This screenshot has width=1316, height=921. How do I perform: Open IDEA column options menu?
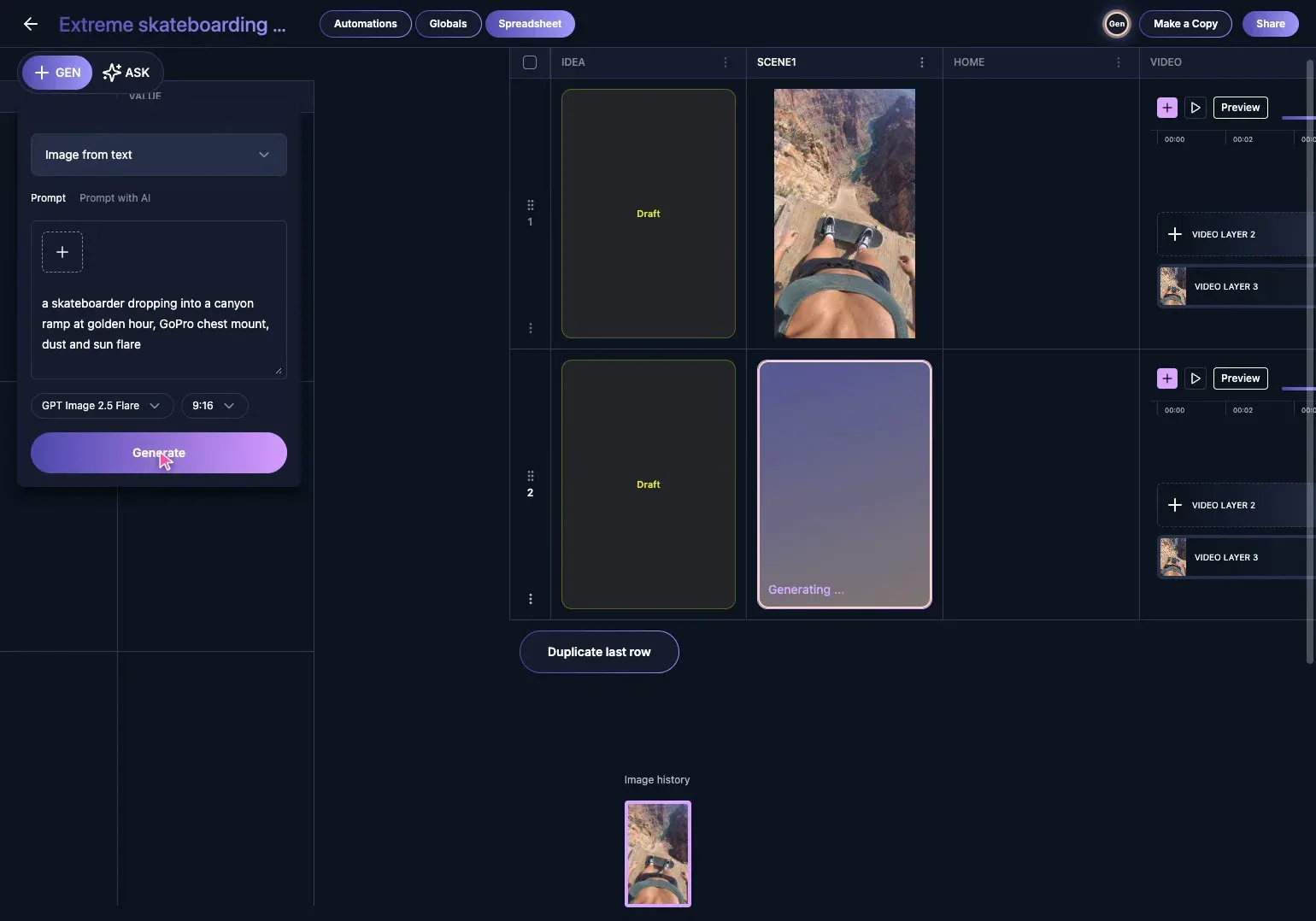point(726,62)
